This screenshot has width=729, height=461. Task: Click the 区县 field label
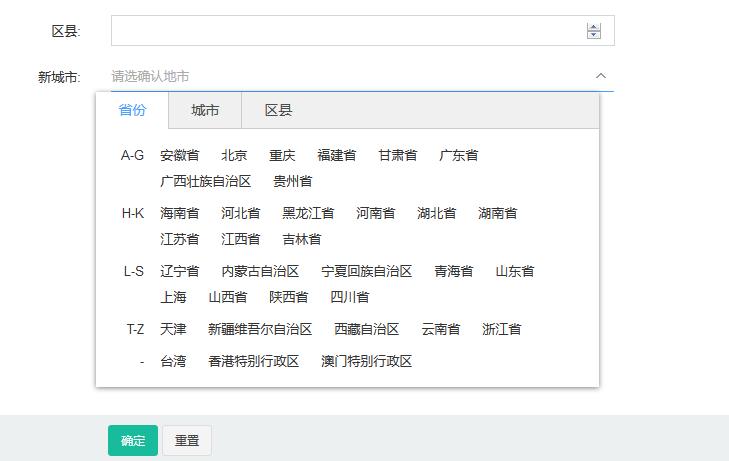[x=66, y=31]
